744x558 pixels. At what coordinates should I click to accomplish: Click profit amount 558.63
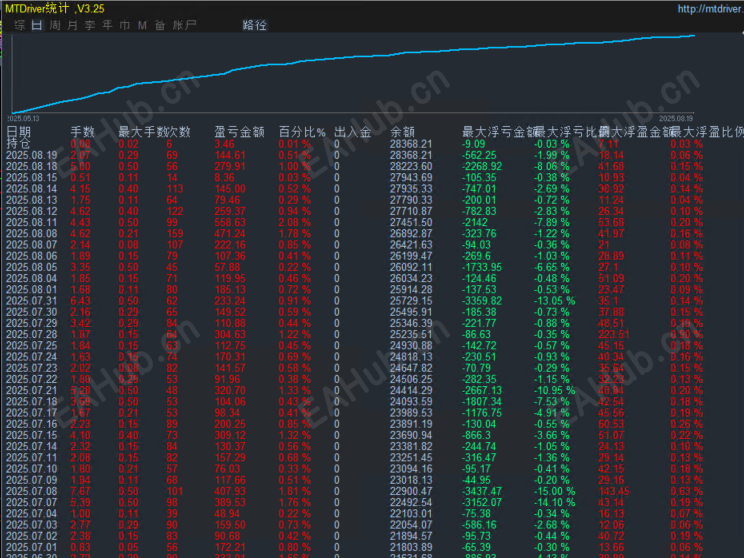(230, 223)
